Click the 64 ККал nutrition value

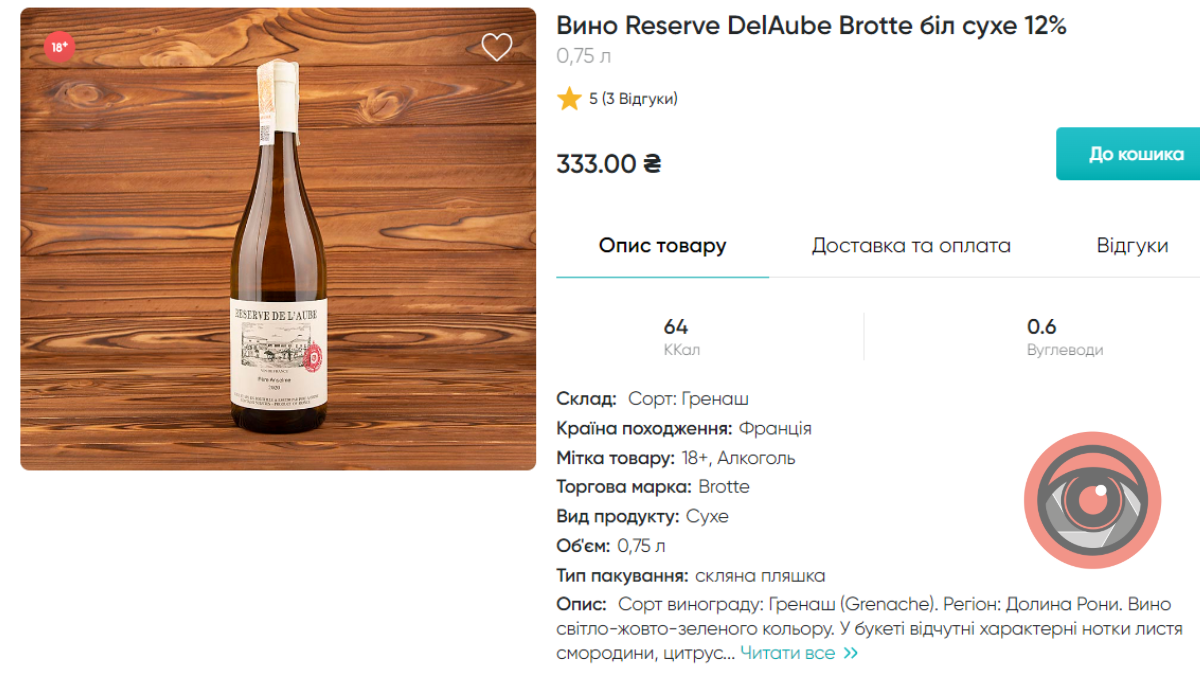[x=676, y=337]
